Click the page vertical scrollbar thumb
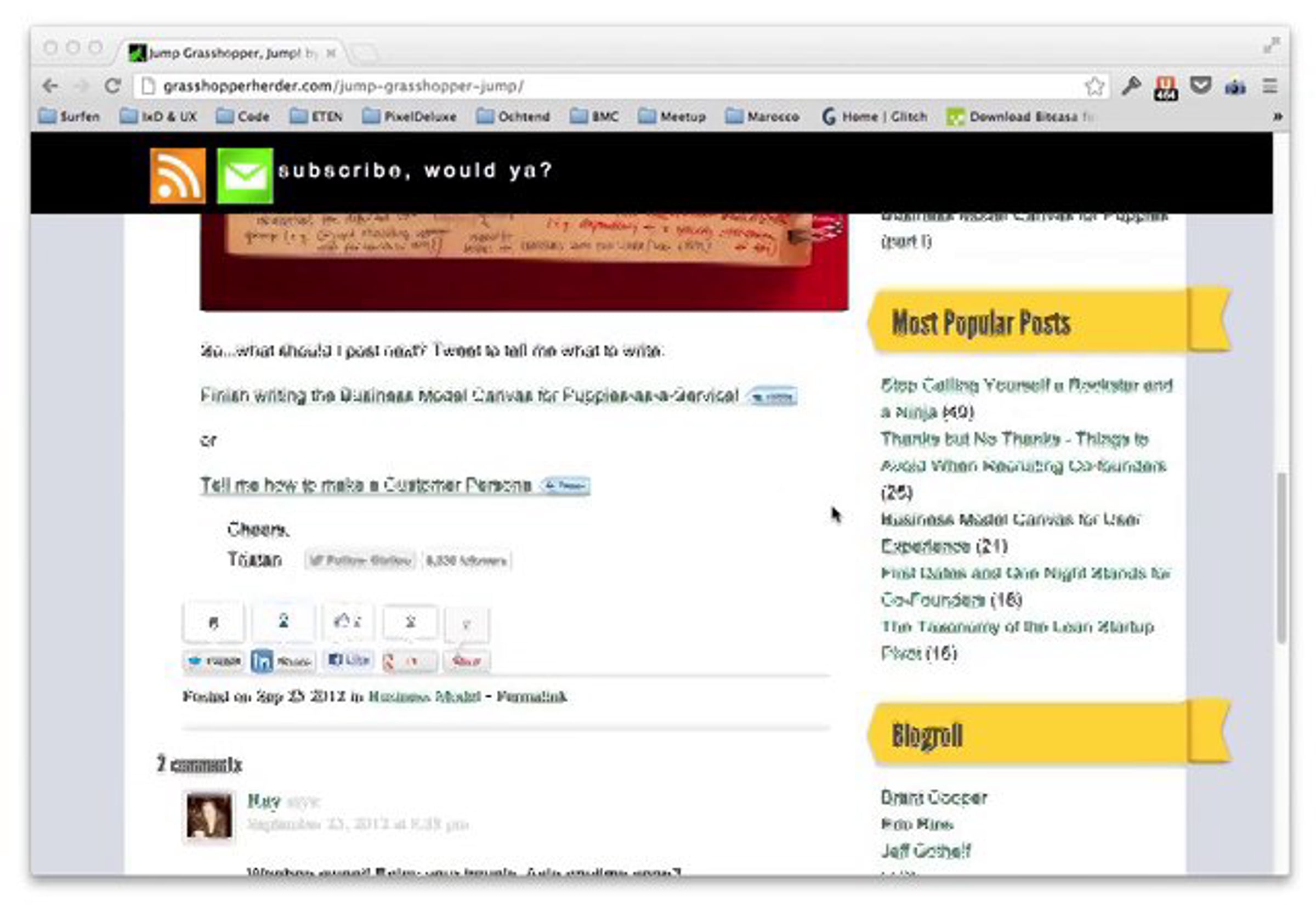1316x905 pixels. (x=1281, y=558)
